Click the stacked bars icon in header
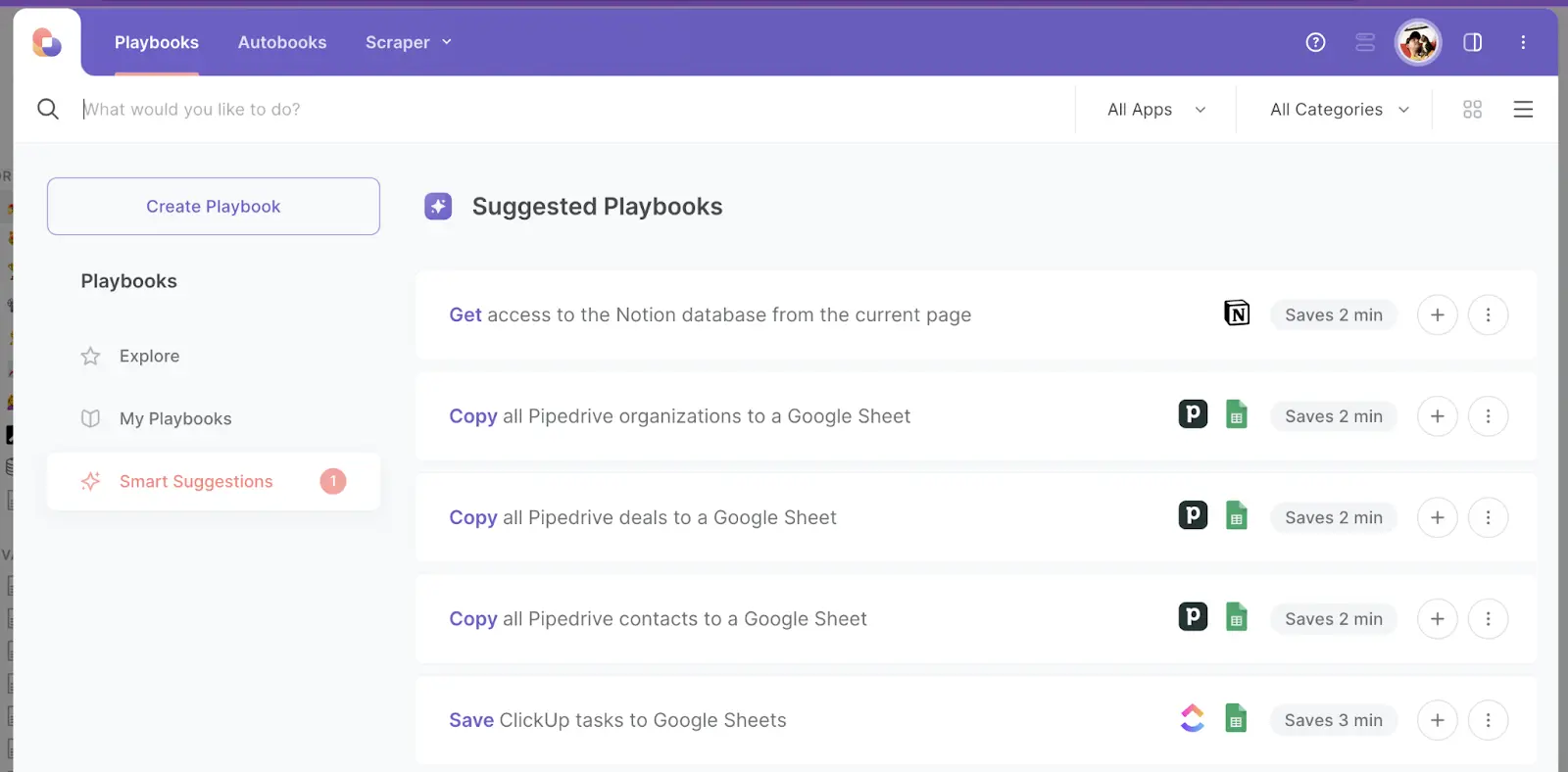The image size is (1568, 772). [1365, 42]
